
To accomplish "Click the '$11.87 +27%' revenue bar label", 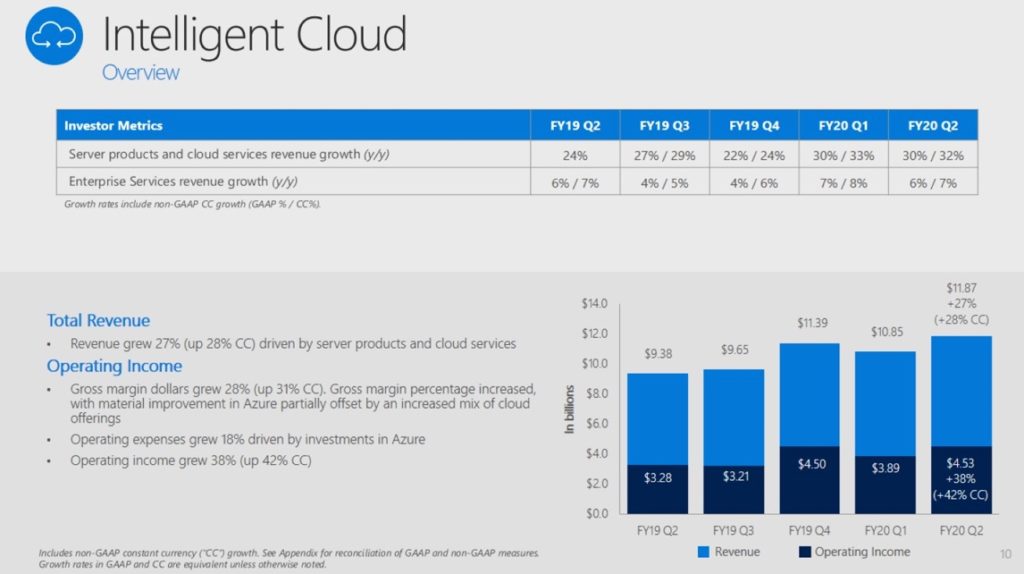I will tap(961, 304).
